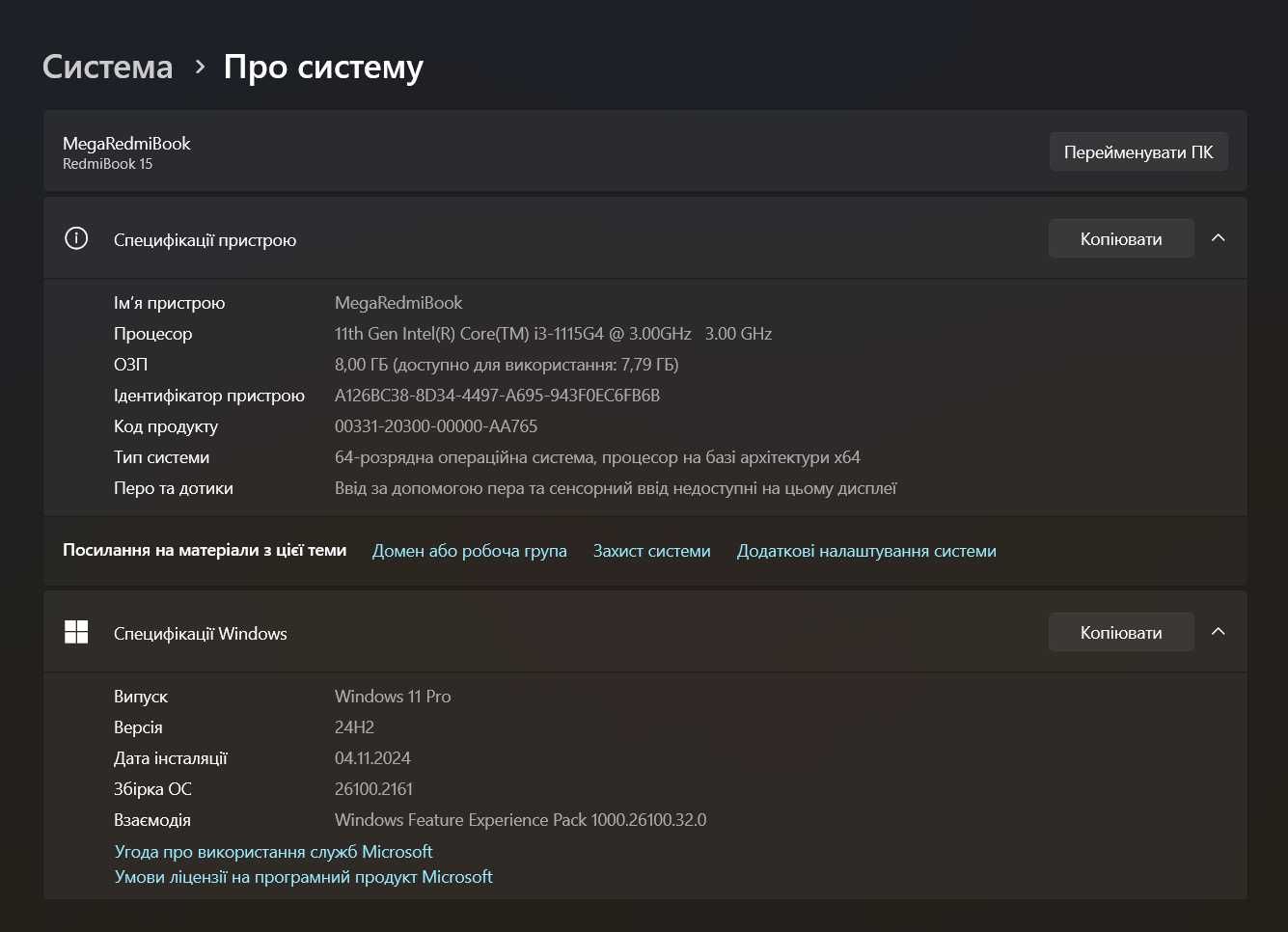Click the device identifier A126BC38 value
The width and height of the screenshot is (1288, 932).
(x=497, y=396)
